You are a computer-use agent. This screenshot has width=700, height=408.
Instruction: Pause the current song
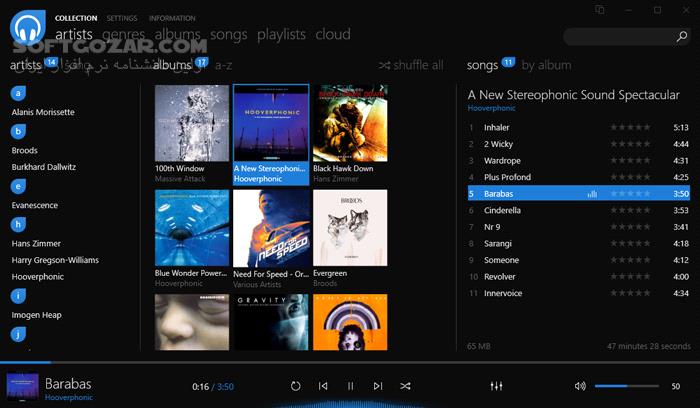click(350, 386)
